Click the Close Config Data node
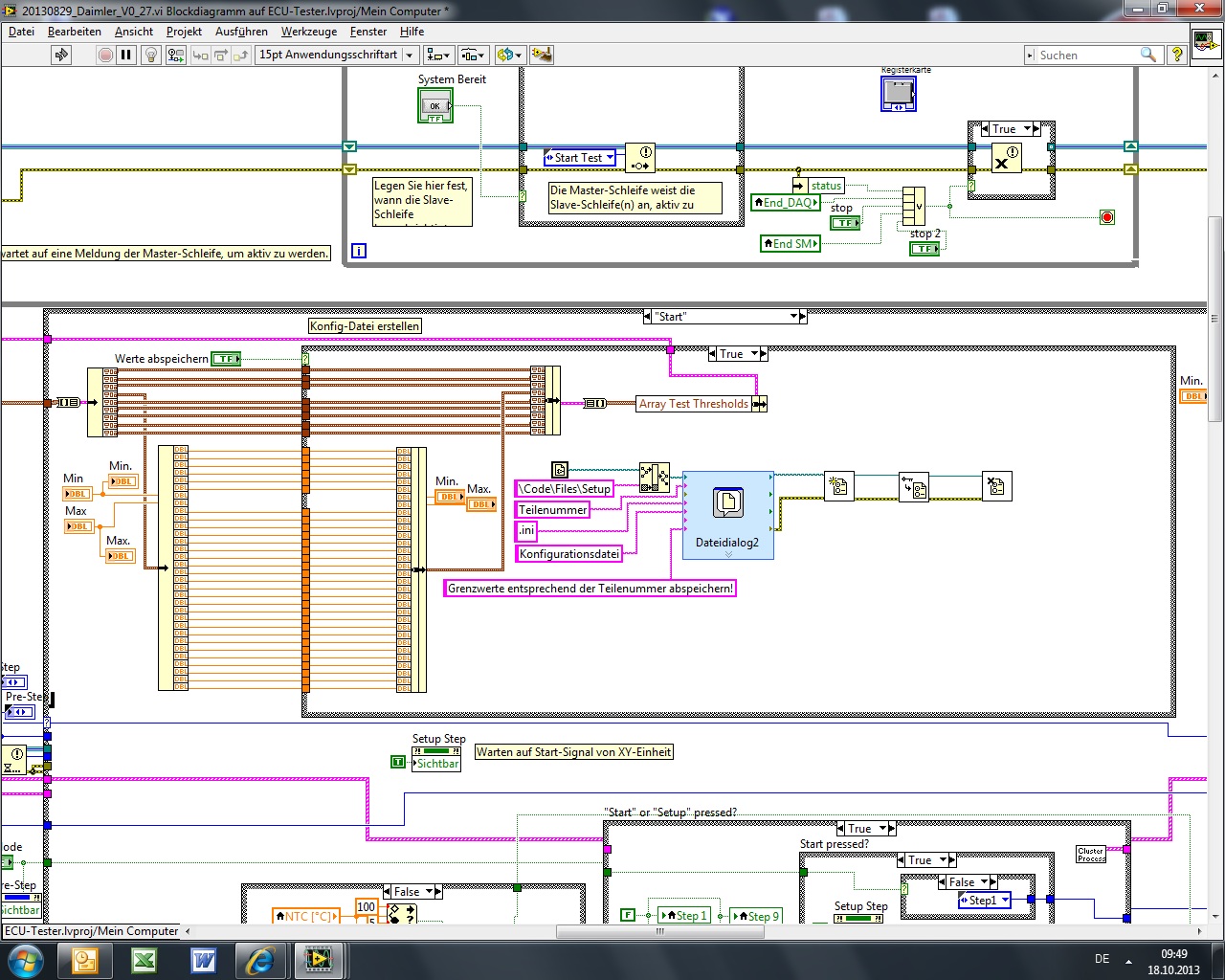This screenshot has width=1225, height=980. [996, 486]
